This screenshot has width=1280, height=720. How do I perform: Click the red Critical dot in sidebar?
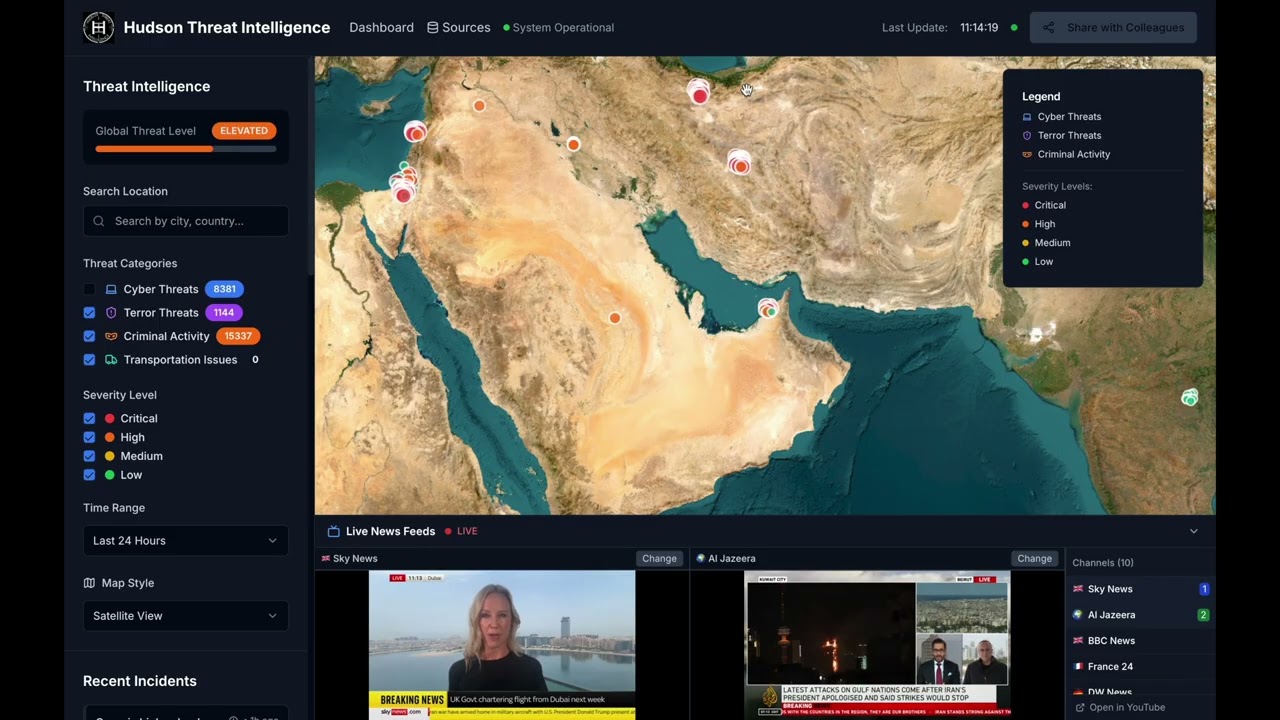tap(110, 418)
